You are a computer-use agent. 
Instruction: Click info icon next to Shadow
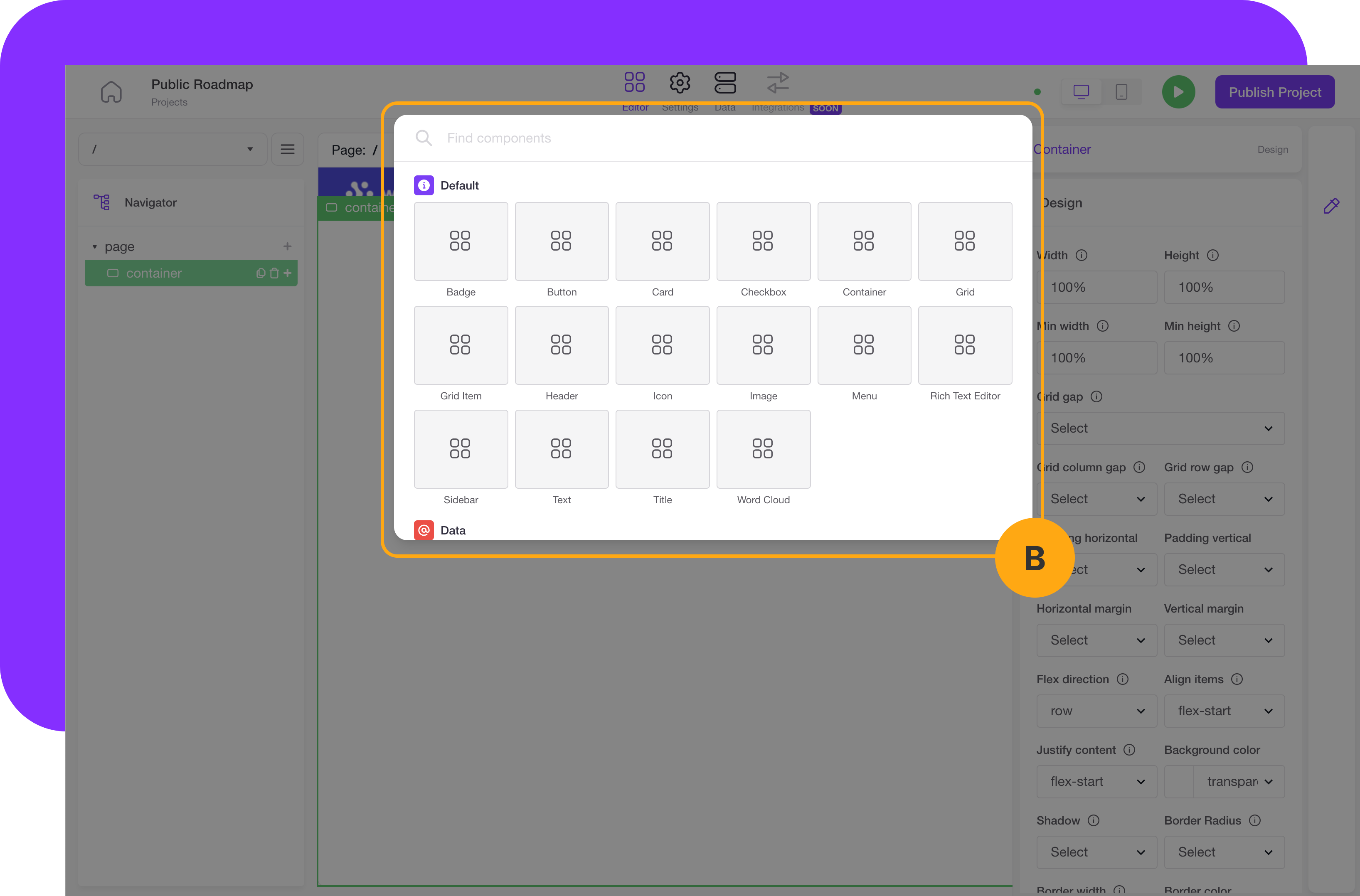[1093, 820]
